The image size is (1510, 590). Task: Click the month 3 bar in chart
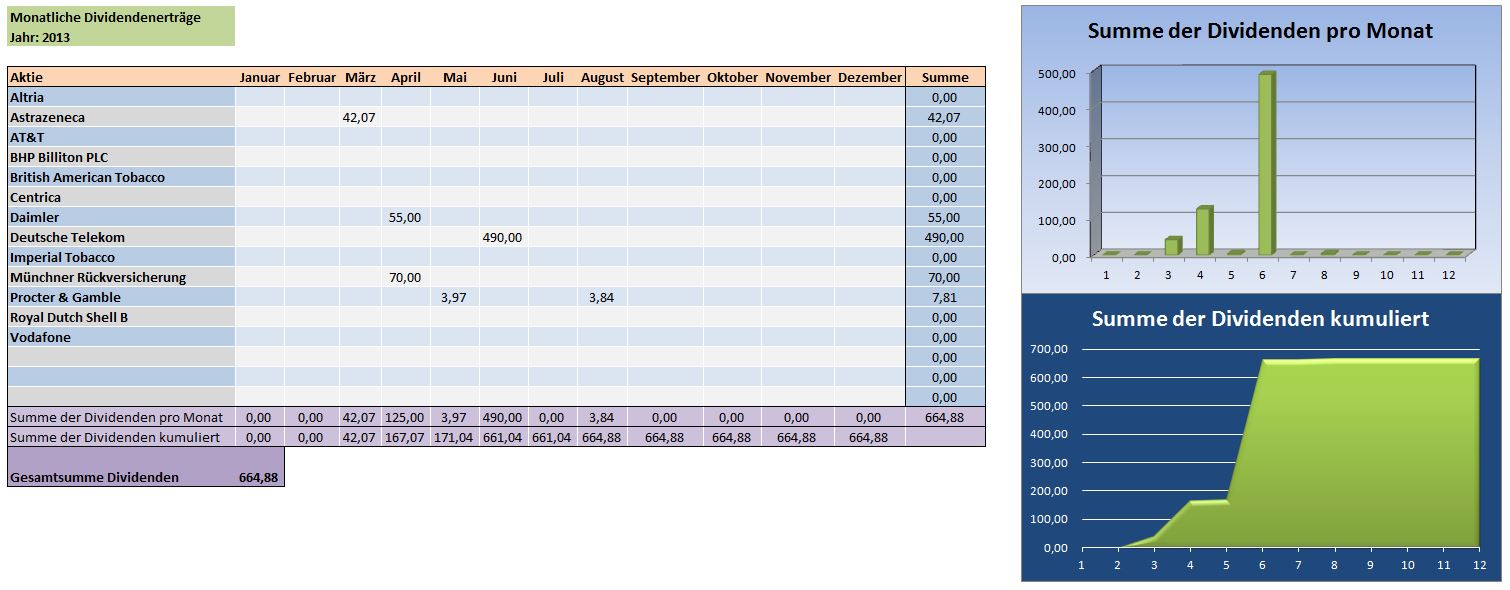click(x=1173, y=246)
